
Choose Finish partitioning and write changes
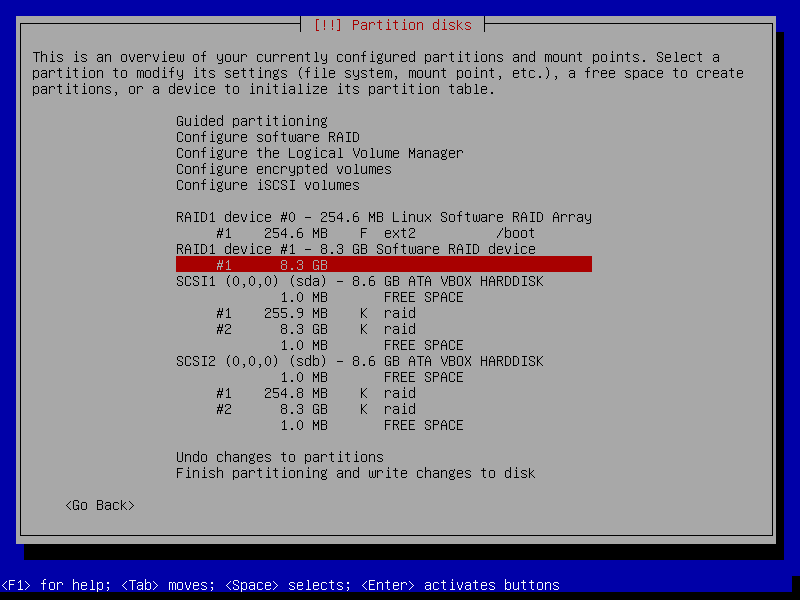(x=355, y=473)
